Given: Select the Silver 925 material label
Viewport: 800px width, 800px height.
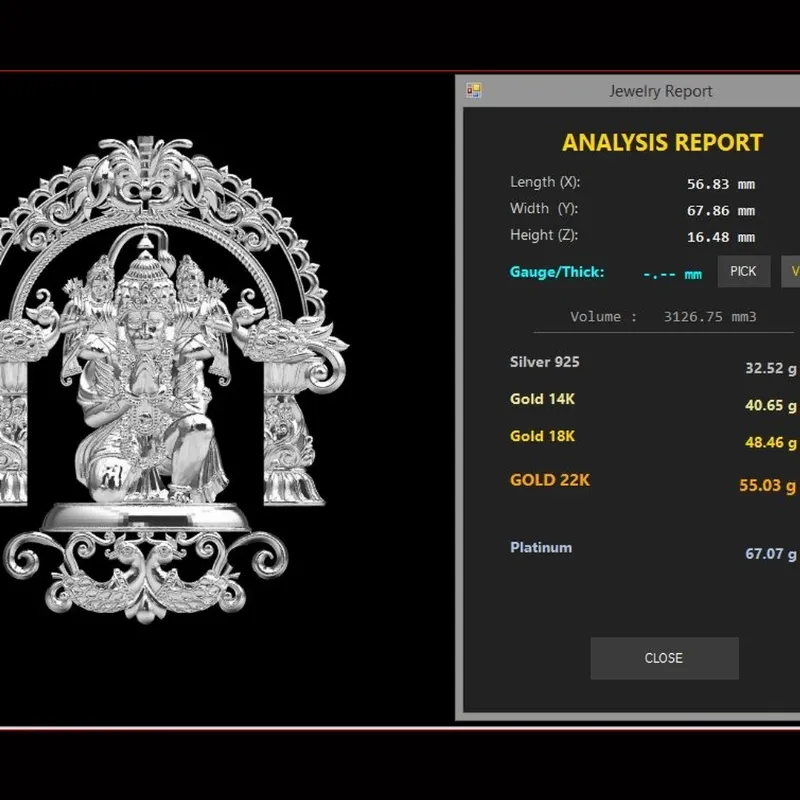Looking at the screenshot, I should pos(544,362).
